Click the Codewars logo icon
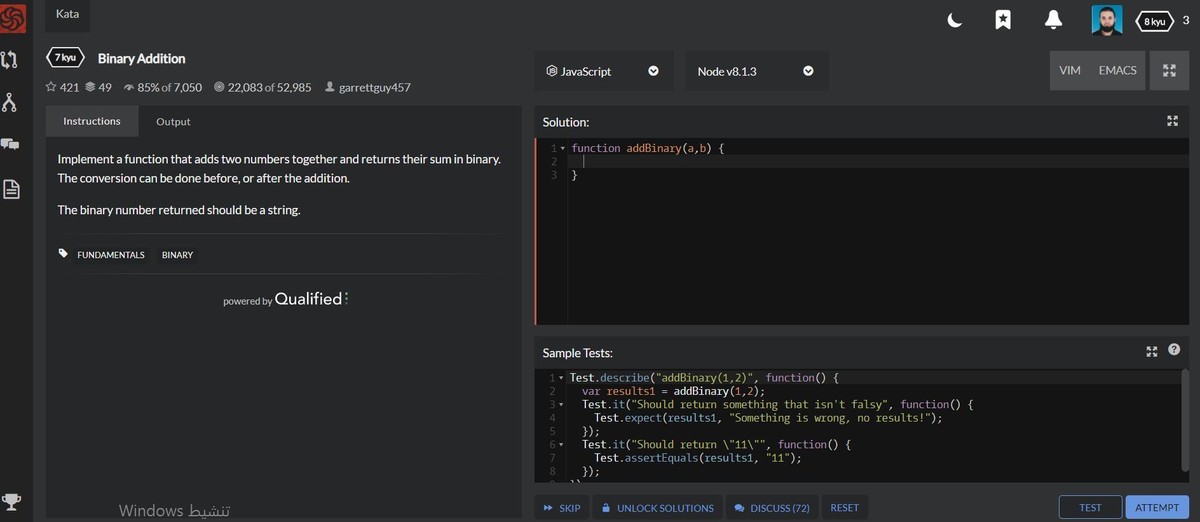The height and width of the screenshot is (522, 1200). pyautogui.click(x=13, y=17)
